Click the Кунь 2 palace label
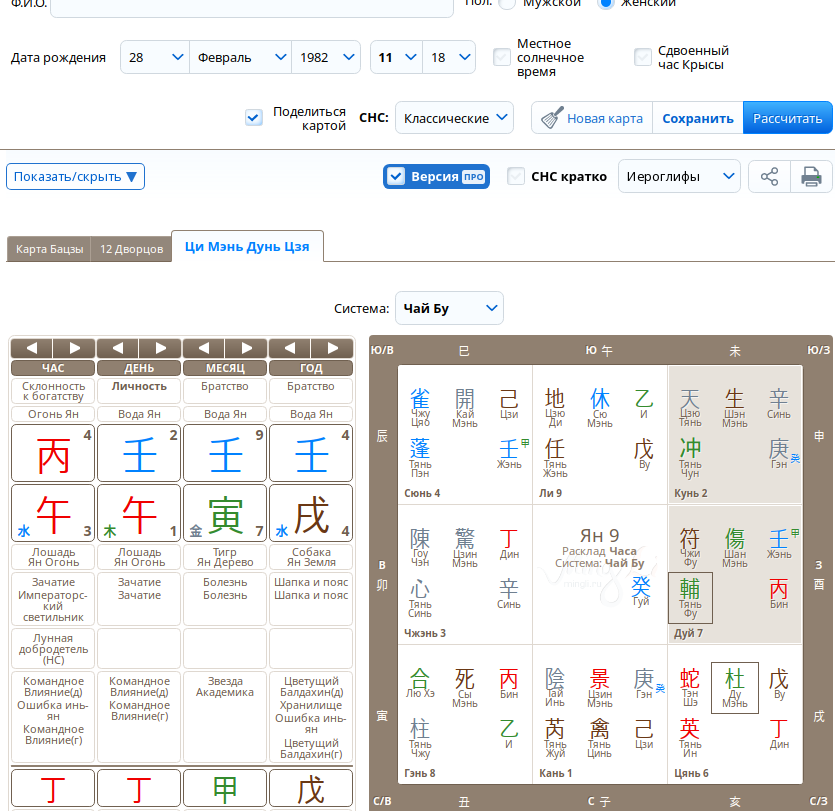The width and height of the screenshot is (835, 811). point(691,493)
